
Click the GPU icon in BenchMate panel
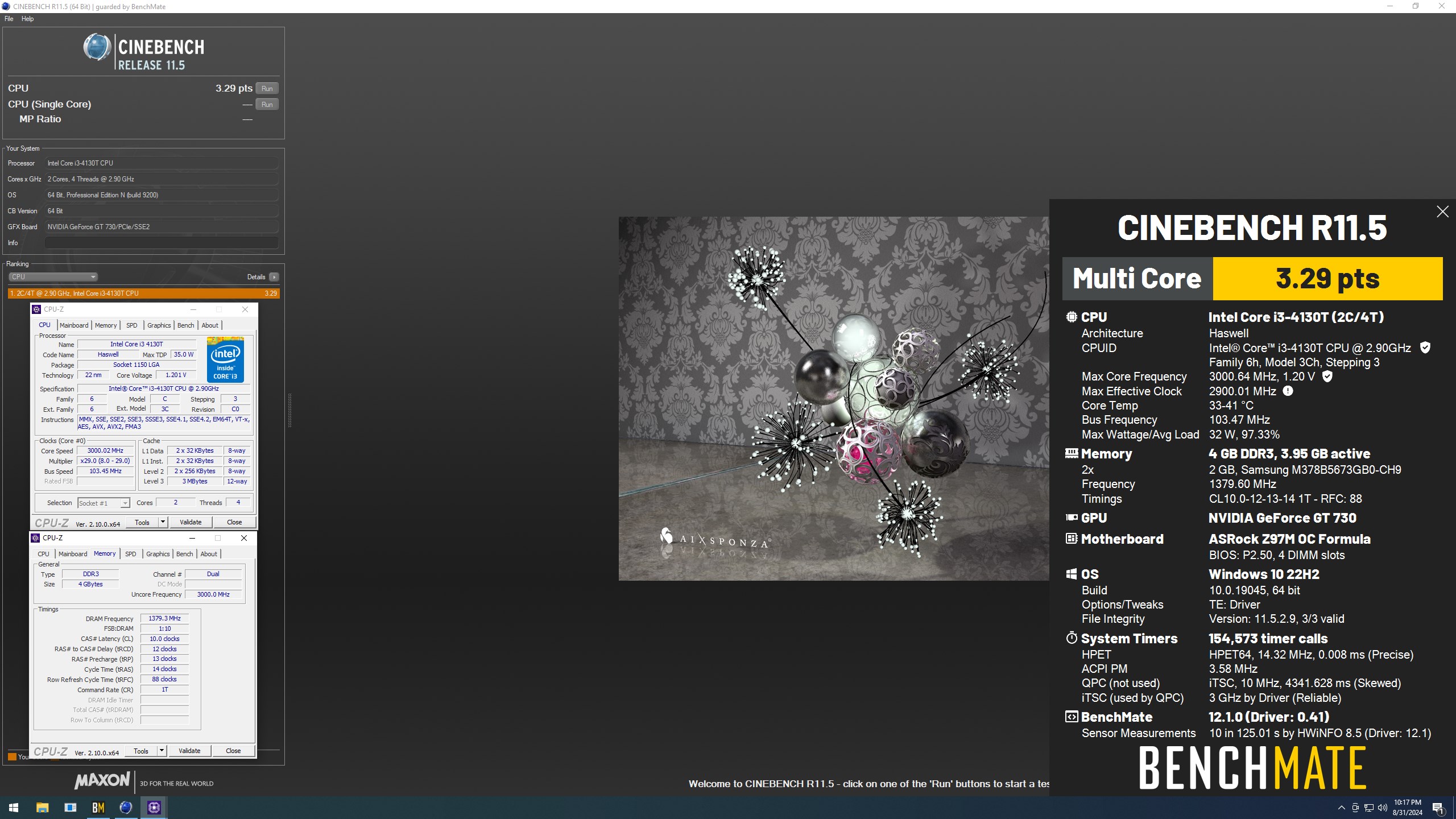click(x=1072, y=518)
